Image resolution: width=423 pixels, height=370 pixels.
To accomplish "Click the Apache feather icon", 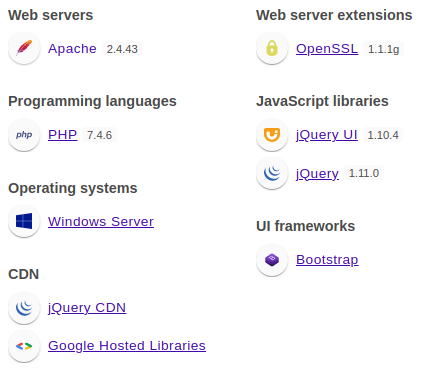I will pyautogui.click(x=24, y=48).
